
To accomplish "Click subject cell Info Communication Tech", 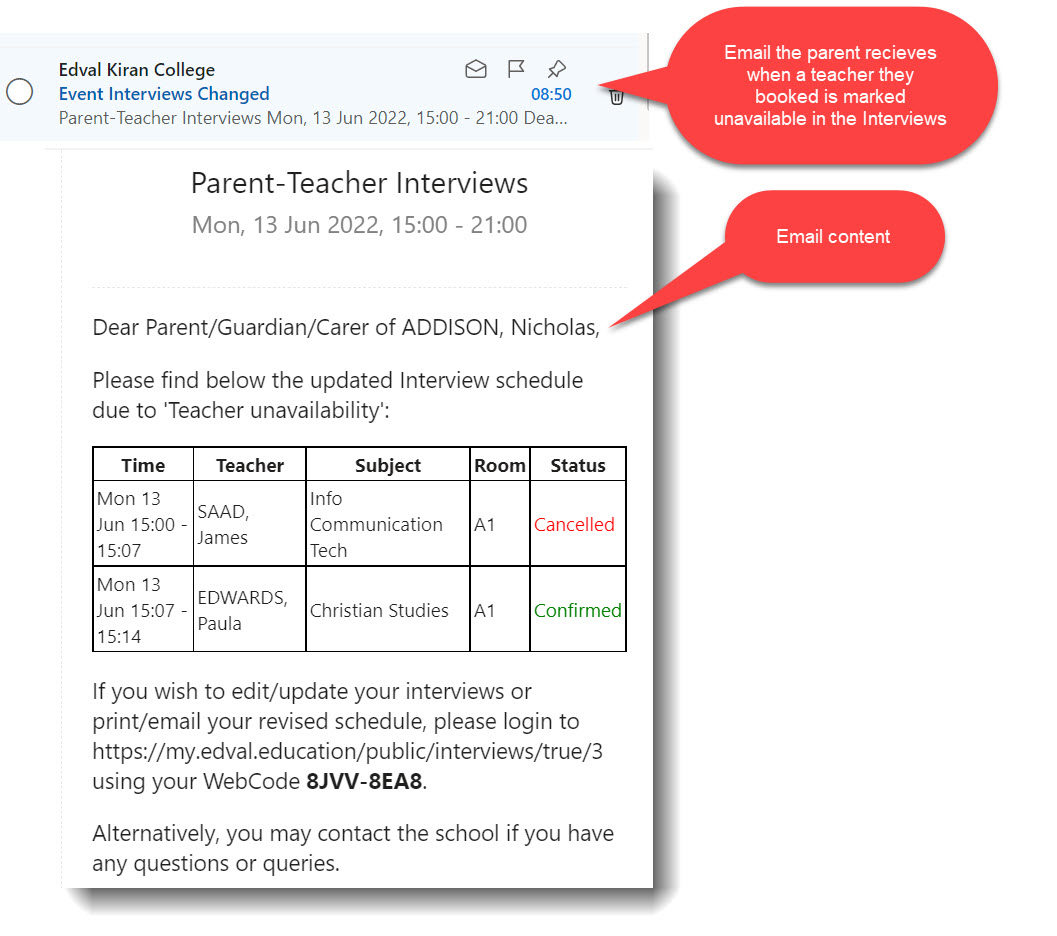I will (x=388, y=524).
